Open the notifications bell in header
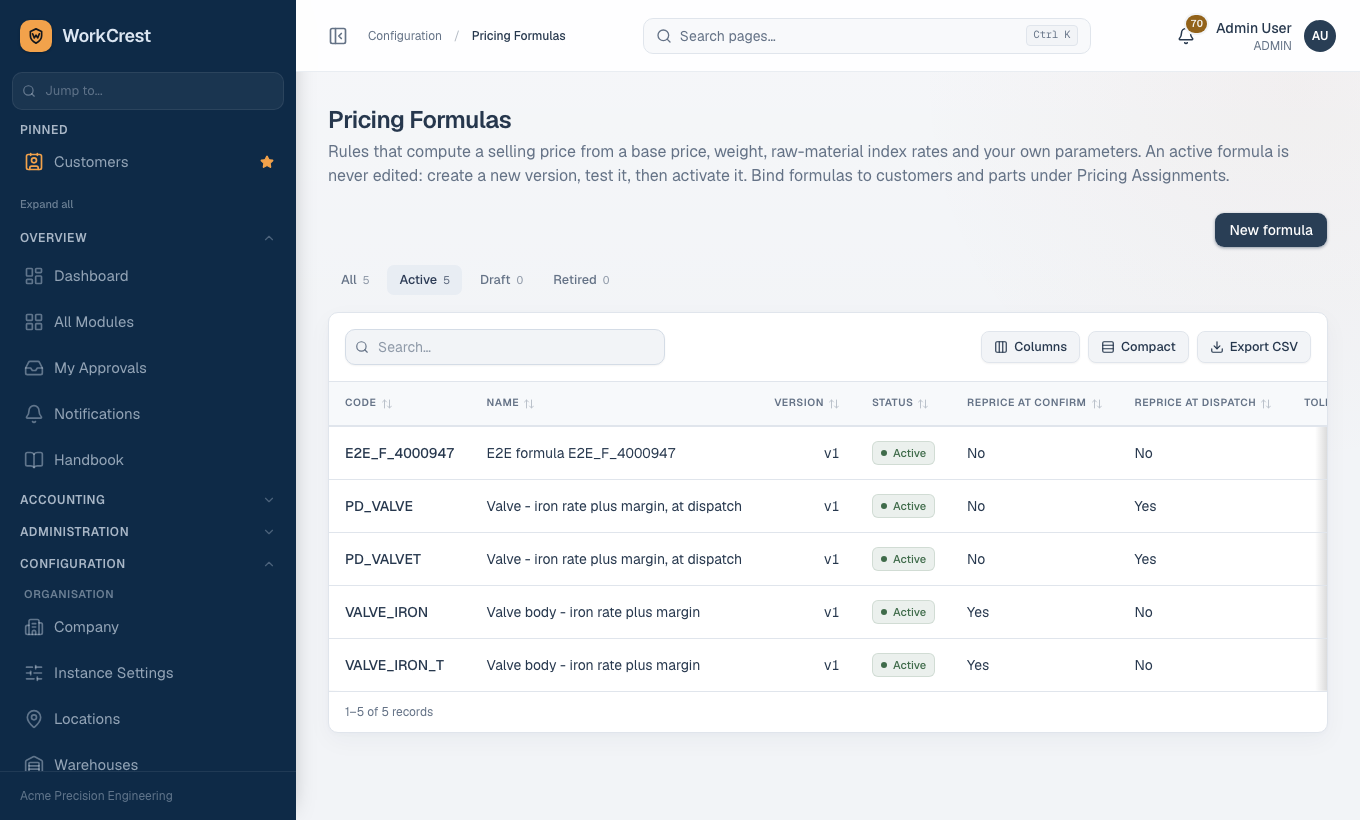1360x820 pixels. pos(1186,36)
